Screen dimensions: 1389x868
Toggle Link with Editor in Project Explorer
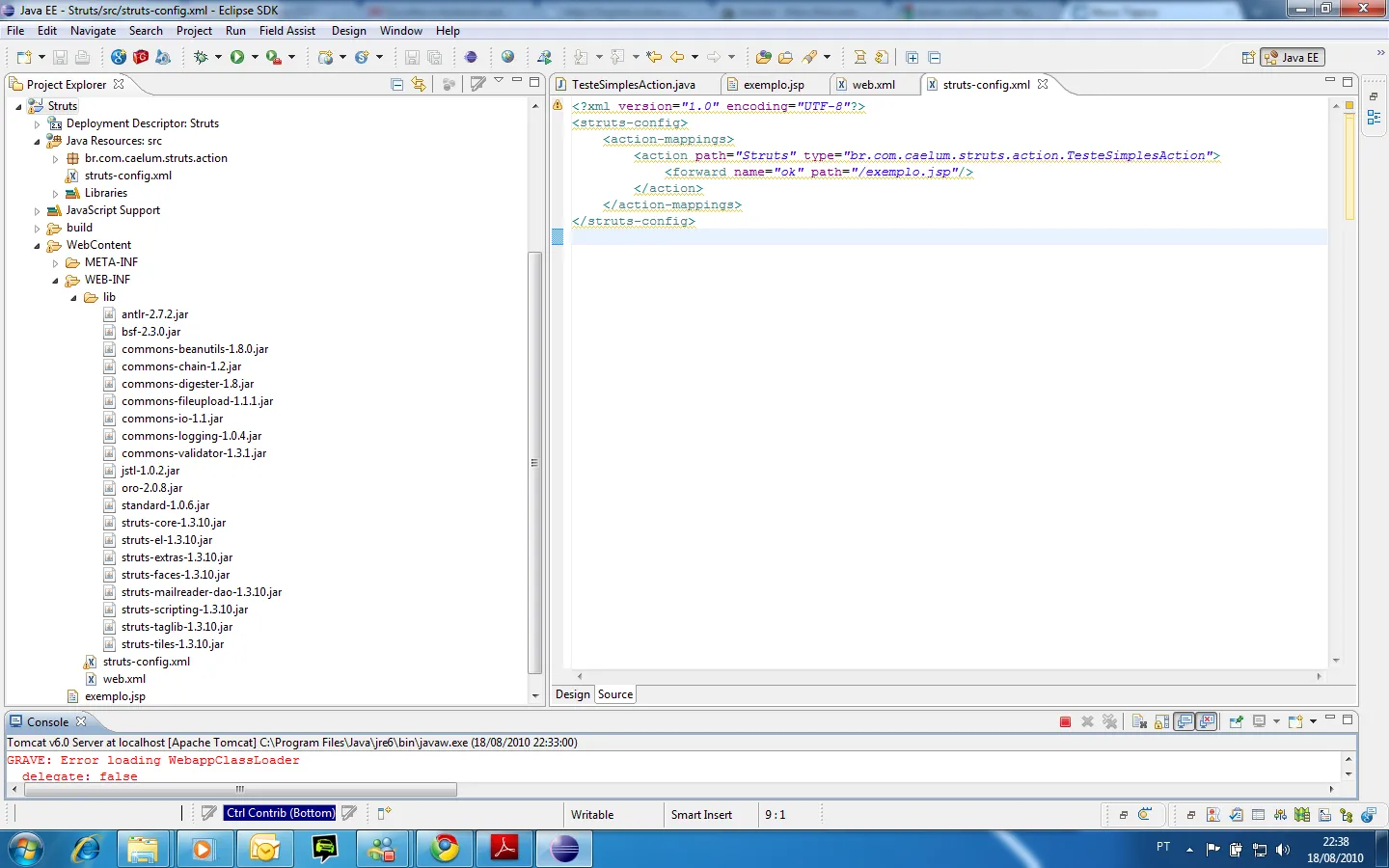pos(419,85)
